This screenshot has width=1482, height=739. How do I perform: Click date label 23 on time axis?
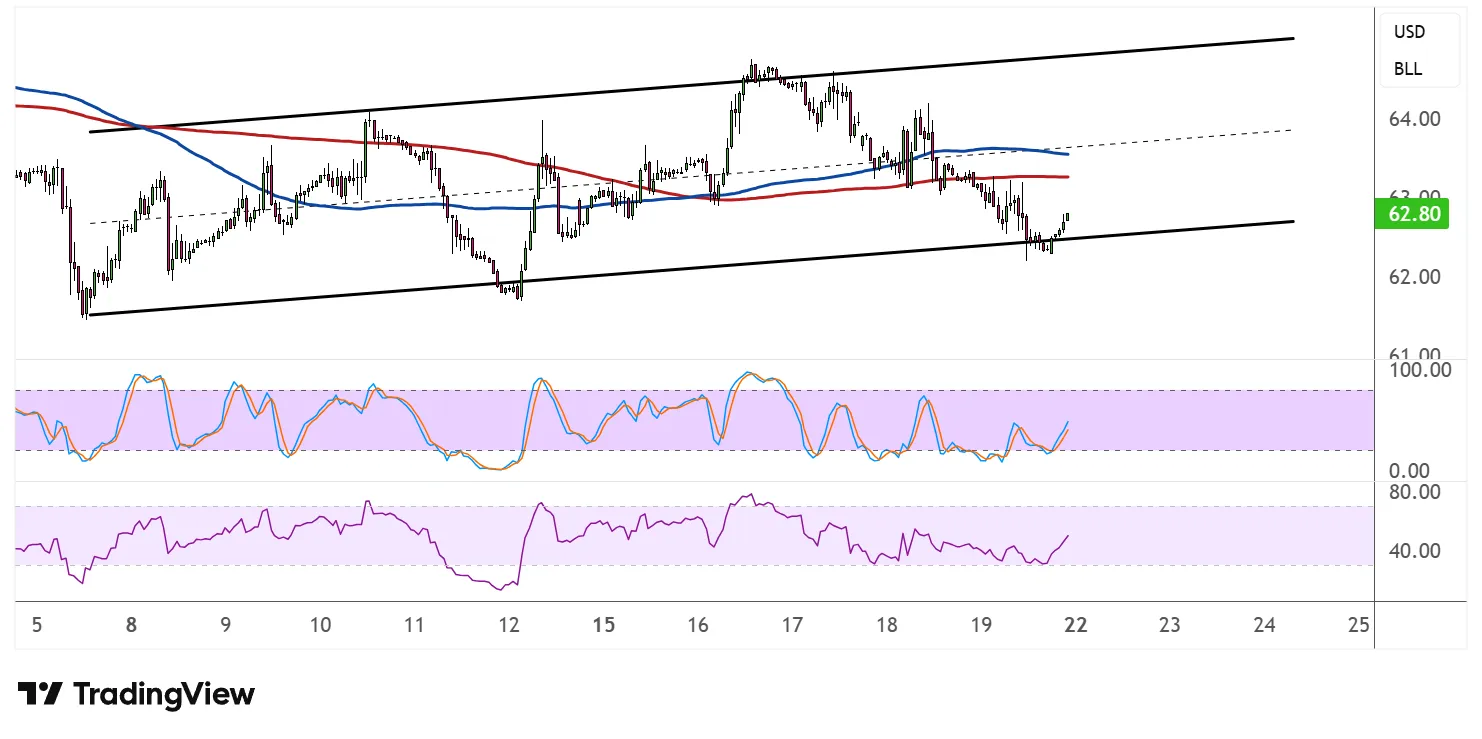1169,626
